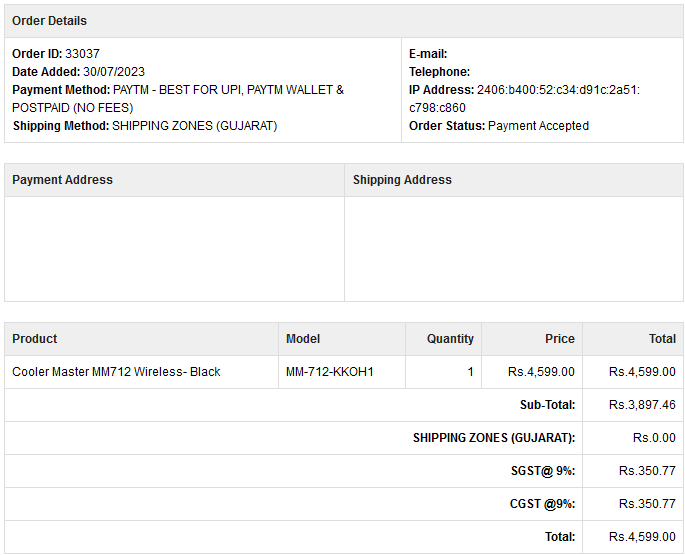Click the SGST@ 9% row label

coord(542,471)
